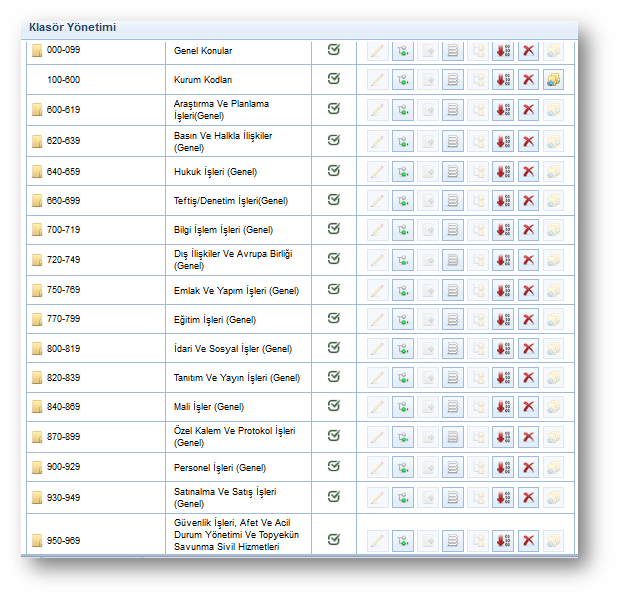Click red down-arrow icon for Hukuk İşleri
Screen dimensions: 620x600
(503, 172)
